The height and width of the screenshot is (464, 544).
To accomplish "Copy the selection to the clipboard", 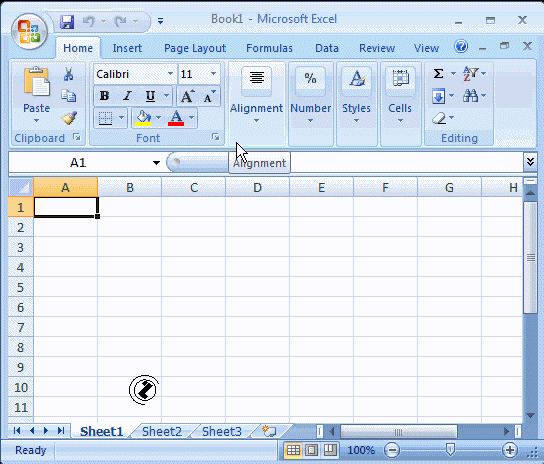I will (69, 96).
